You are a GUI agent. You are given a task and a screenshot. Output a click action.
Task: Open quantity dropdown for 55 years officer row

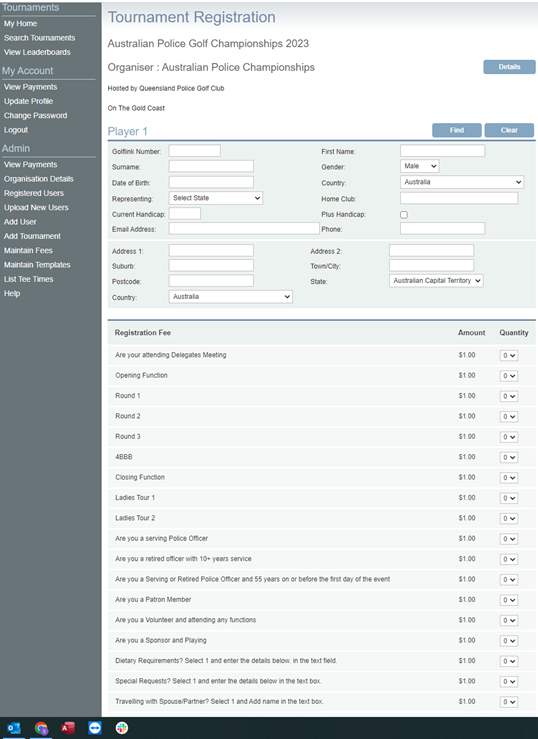pyautogui.click(x=509, y=580)
